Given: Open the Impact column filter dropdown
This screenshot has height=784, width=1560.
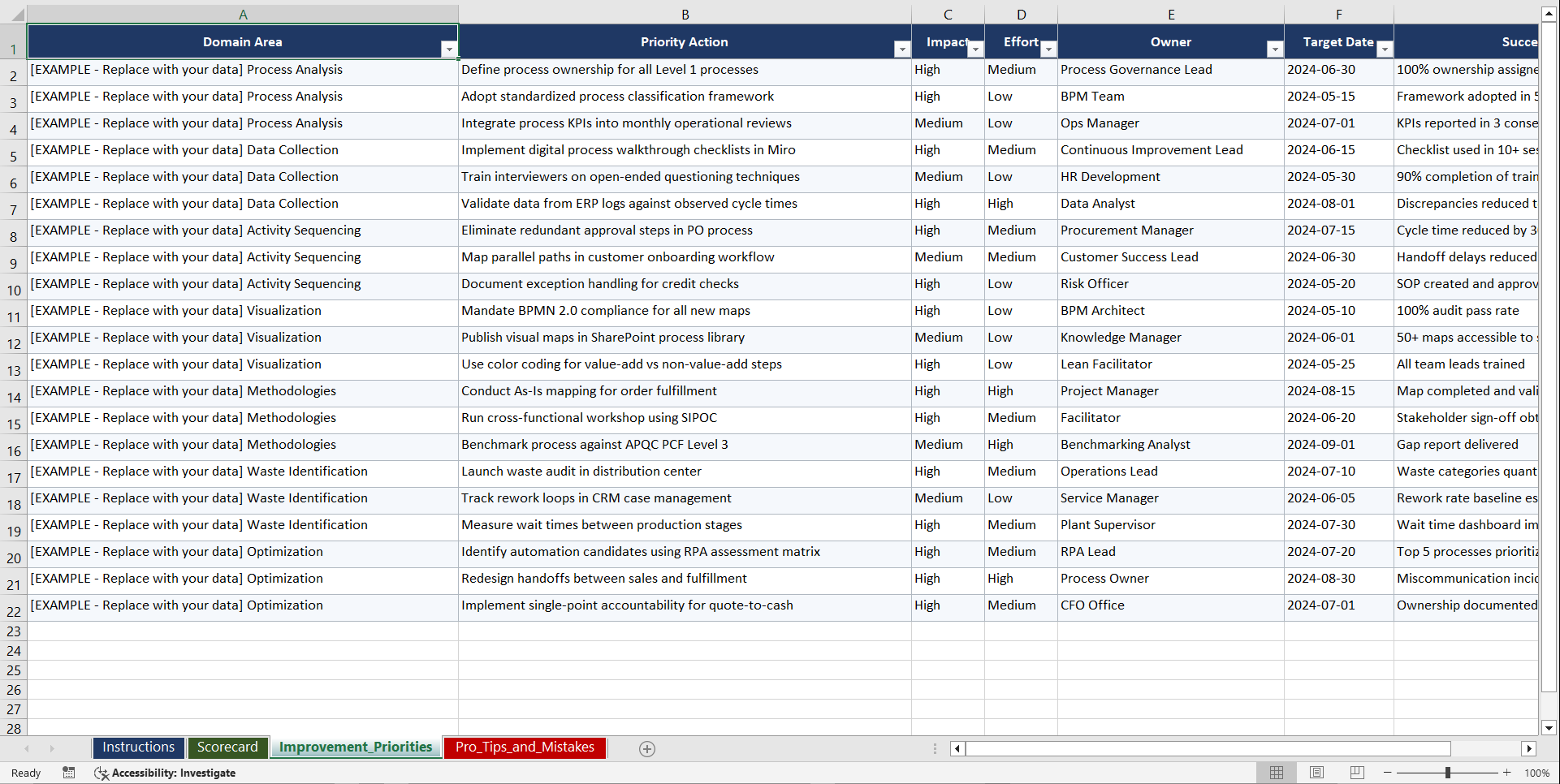Looking at the screenshot, I should 974,49.
